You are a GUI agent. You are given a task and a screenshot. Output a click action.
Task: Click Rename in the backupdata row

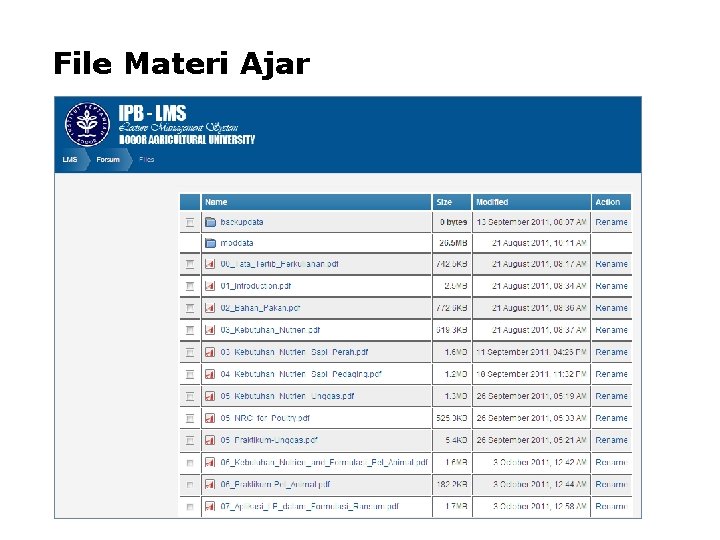pos(611,222)
